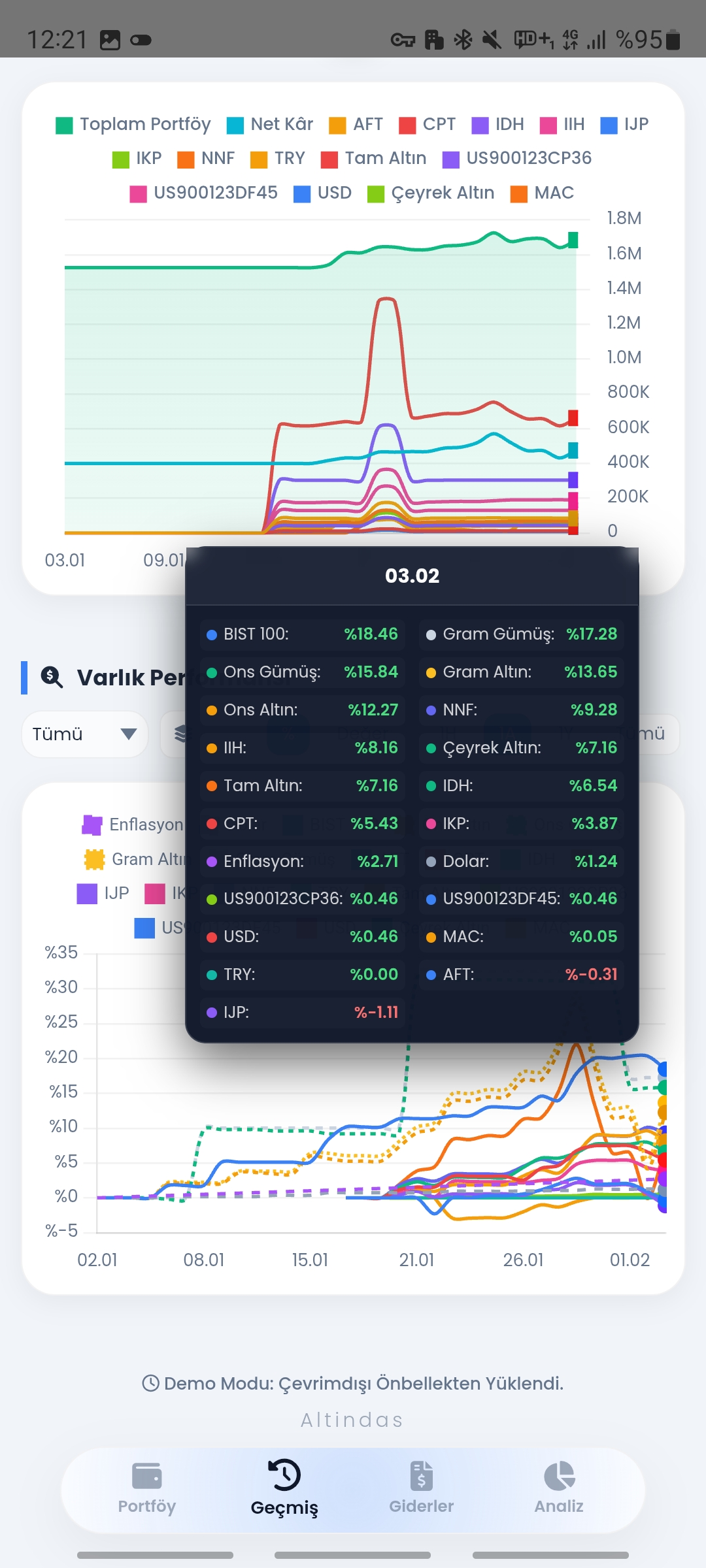Tap the gallery image notification icon
This screenshot has width=706, height=1568.
coord(110,40)
